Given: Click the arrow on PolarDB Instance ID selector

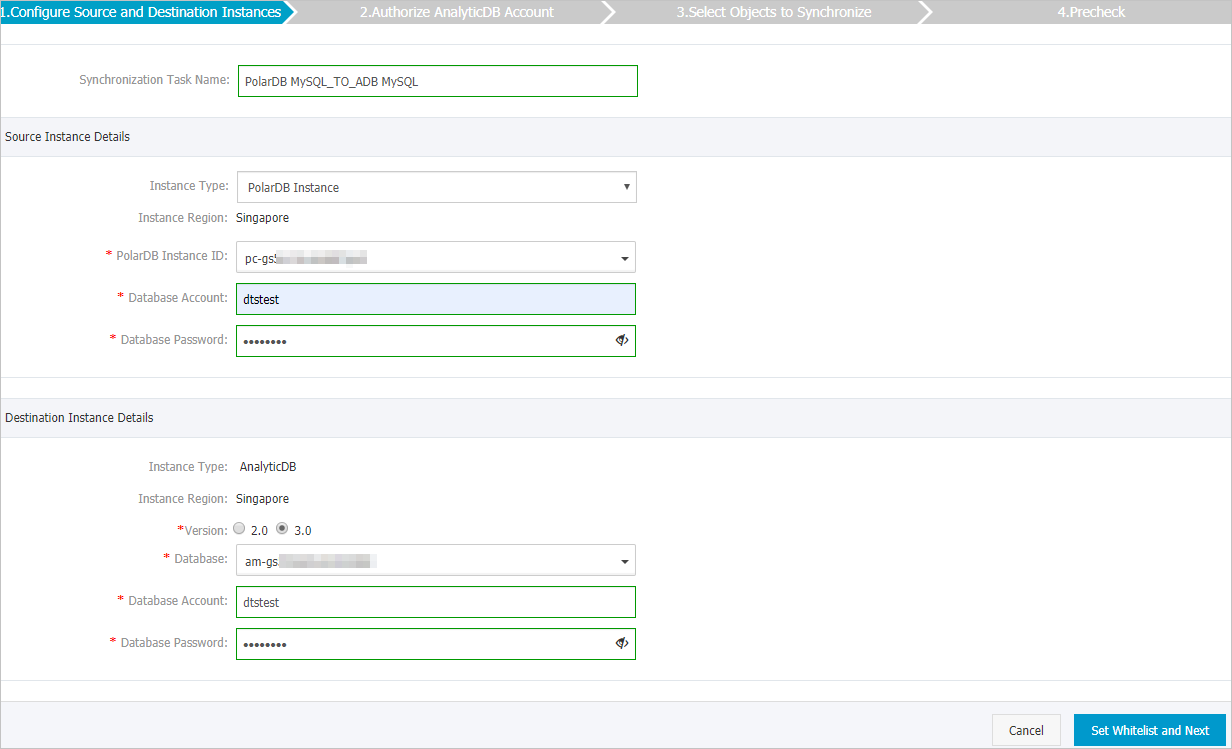Looking at the screenshot, I should (624, 257).
